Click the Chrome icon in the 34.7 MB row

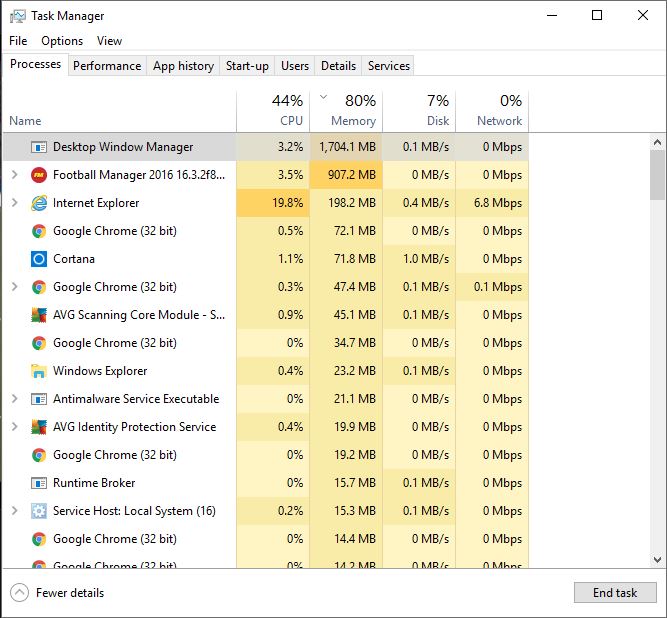point(39,343)
